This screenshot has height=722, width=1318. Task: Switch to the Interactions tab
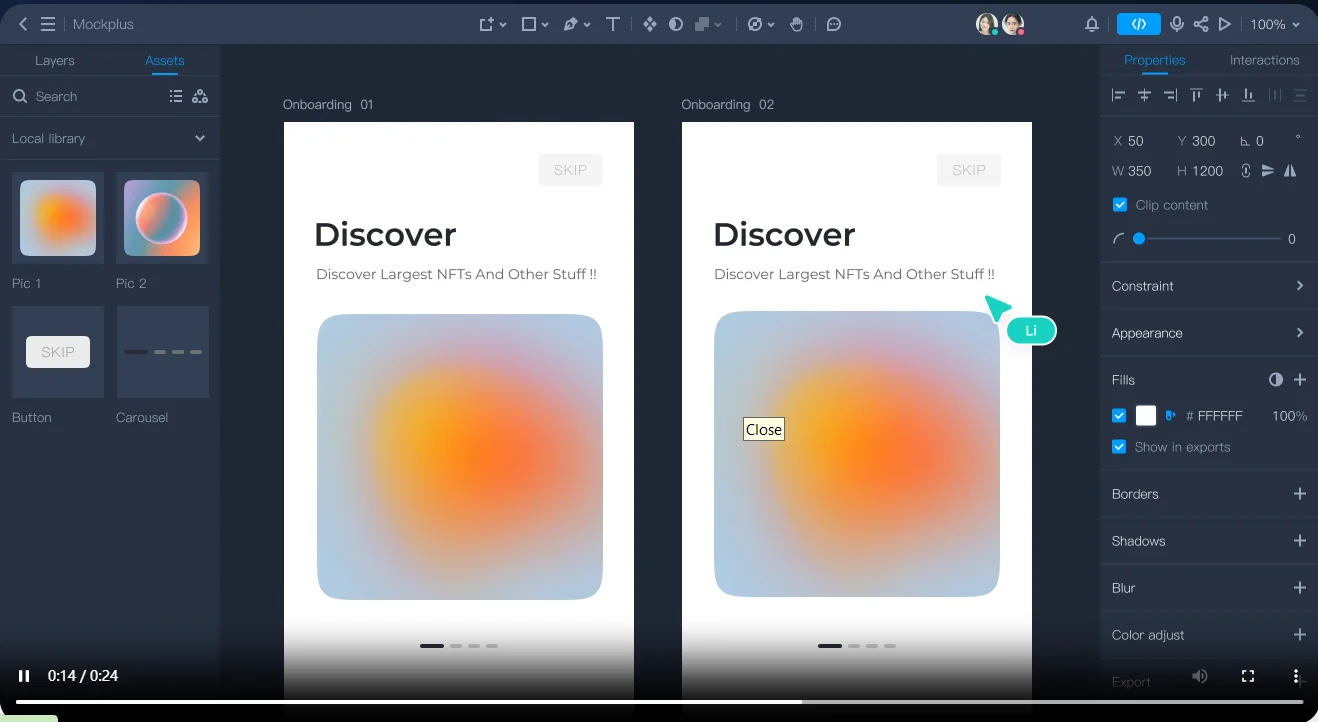point(1263,60)
